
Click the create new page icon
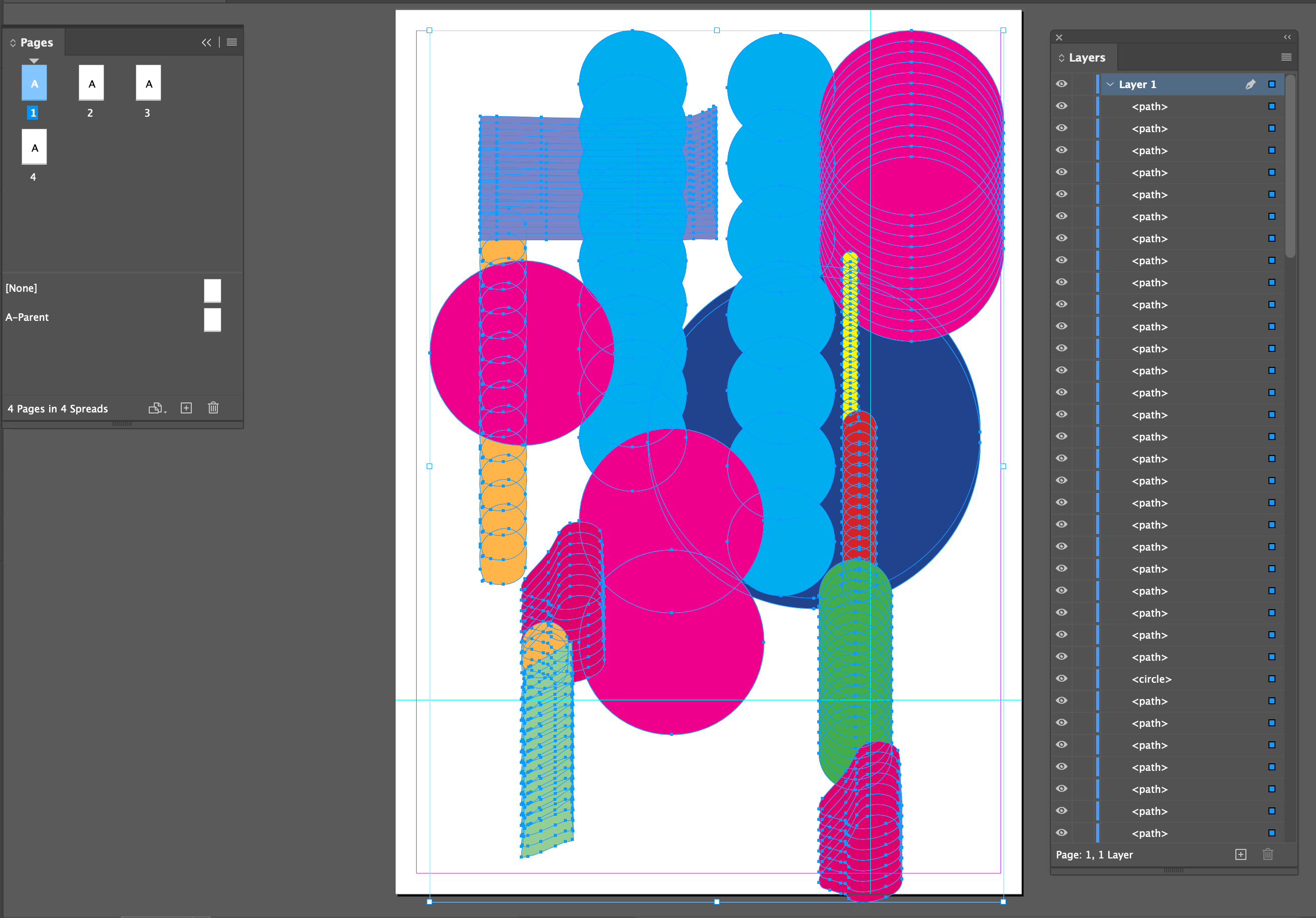186,408
